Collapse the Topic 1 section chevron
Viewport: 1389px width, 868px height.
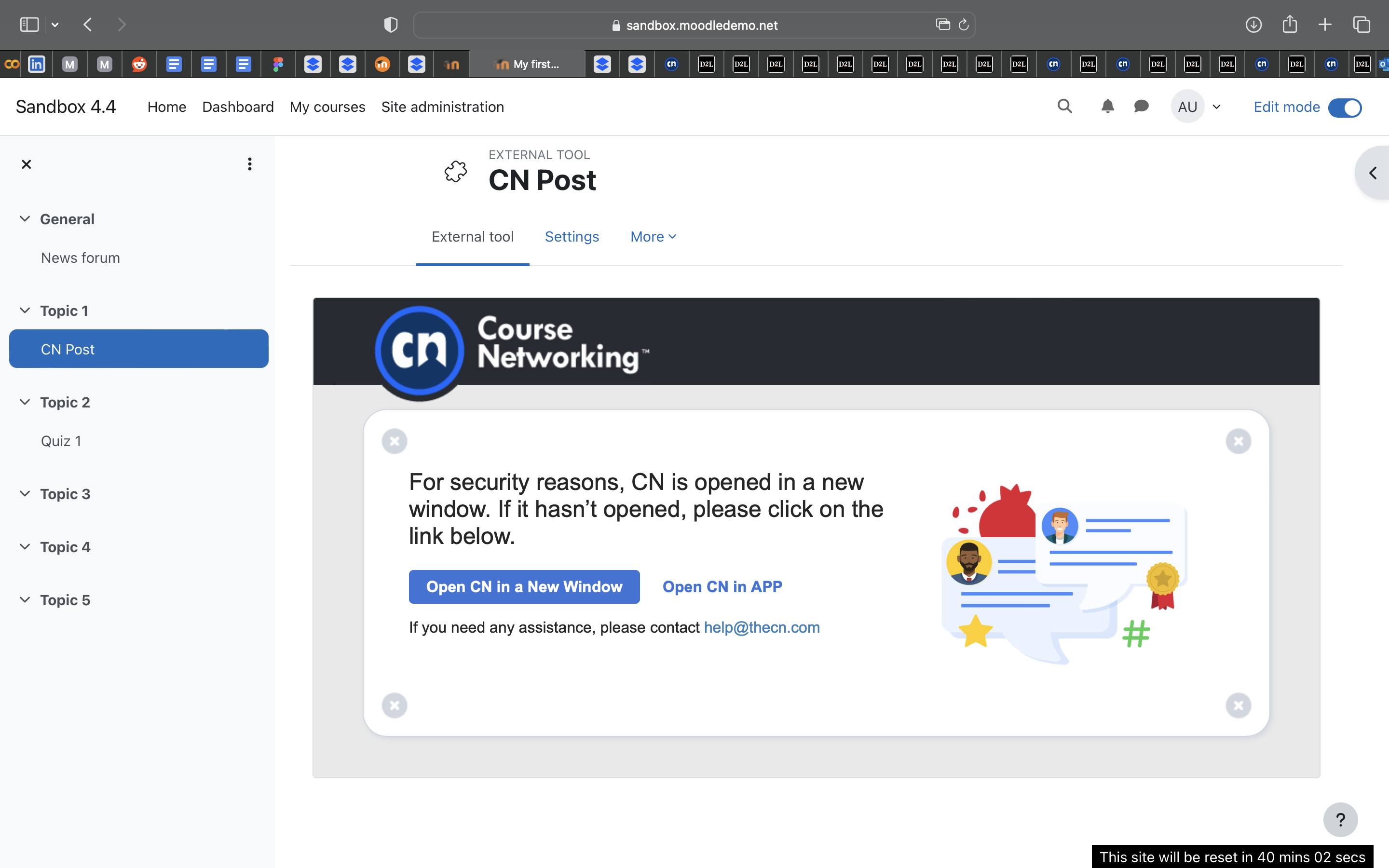25,311
